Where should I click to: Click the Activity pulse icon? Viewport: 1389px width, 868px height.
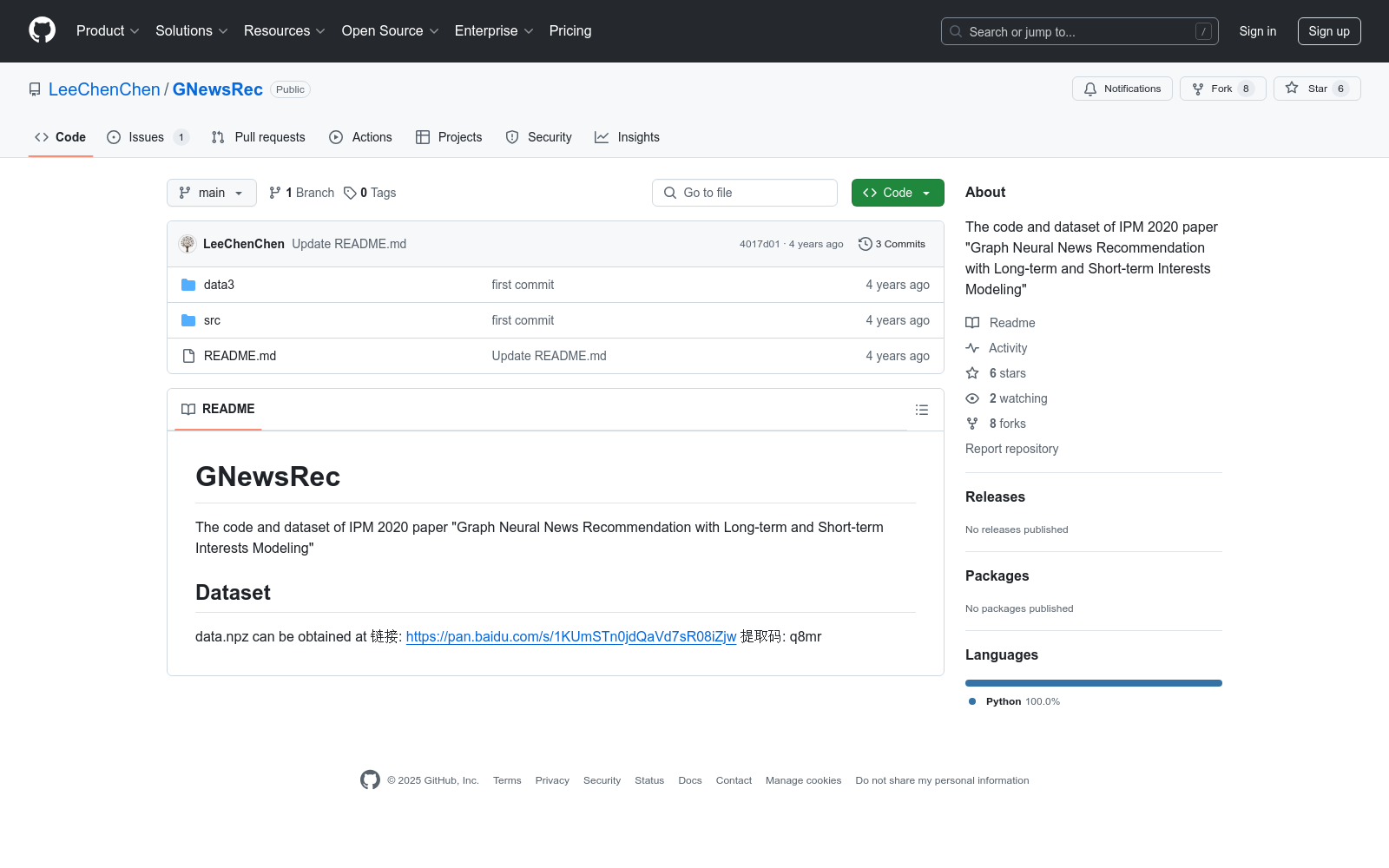972,348
